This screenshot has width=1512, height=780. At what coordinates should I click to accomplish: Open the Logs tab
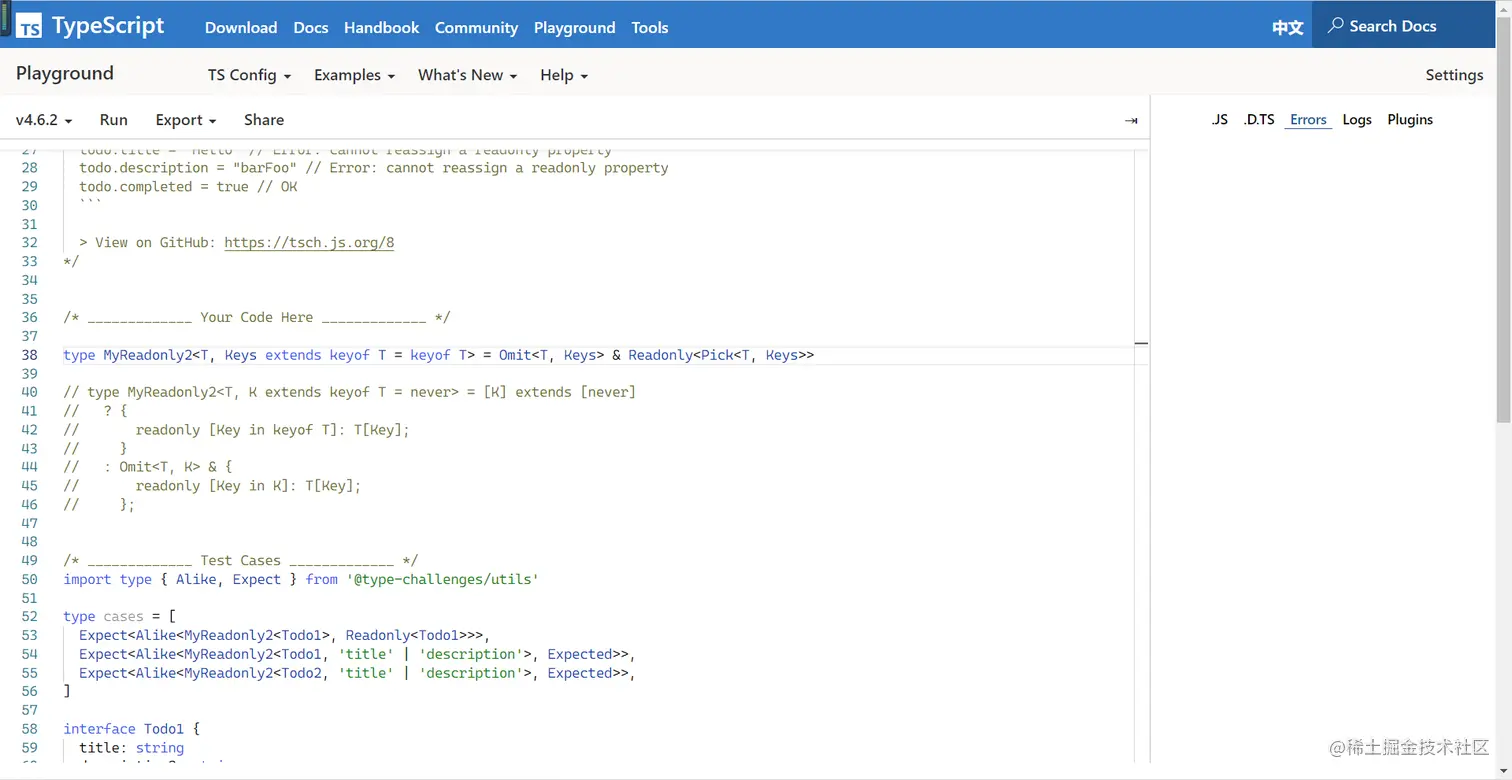pos(1357,120)
